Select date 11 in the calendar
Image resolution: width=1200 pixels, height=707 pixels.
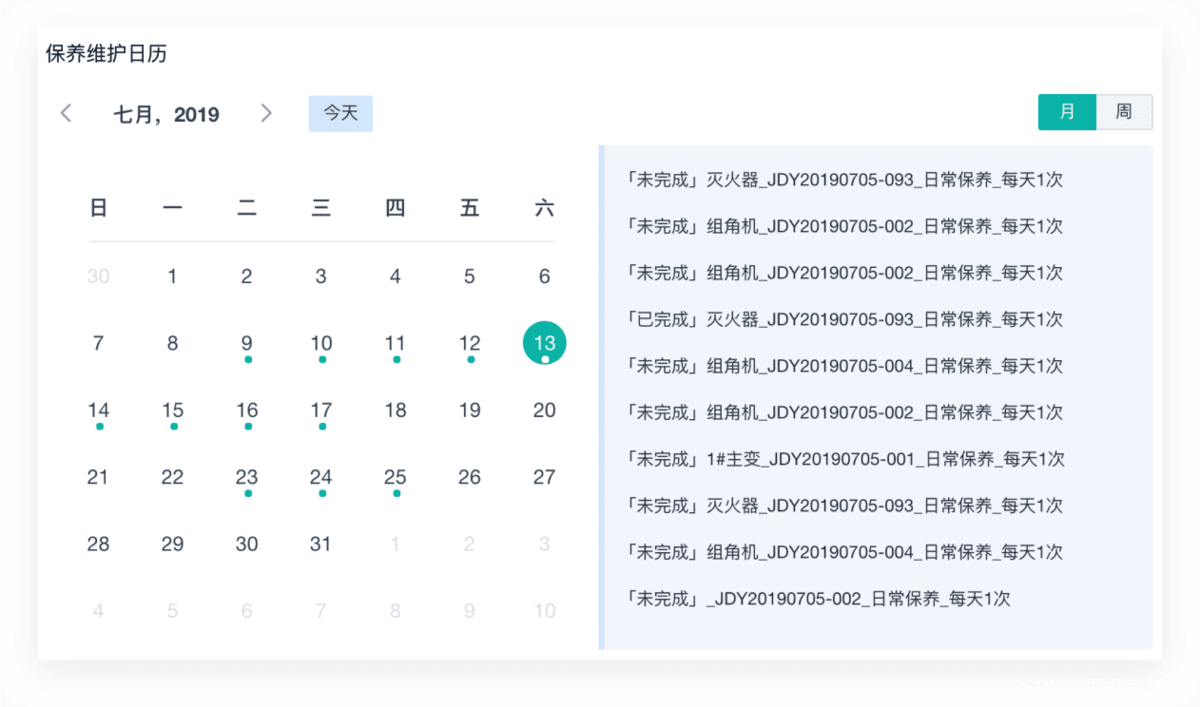tap(395, 343)
